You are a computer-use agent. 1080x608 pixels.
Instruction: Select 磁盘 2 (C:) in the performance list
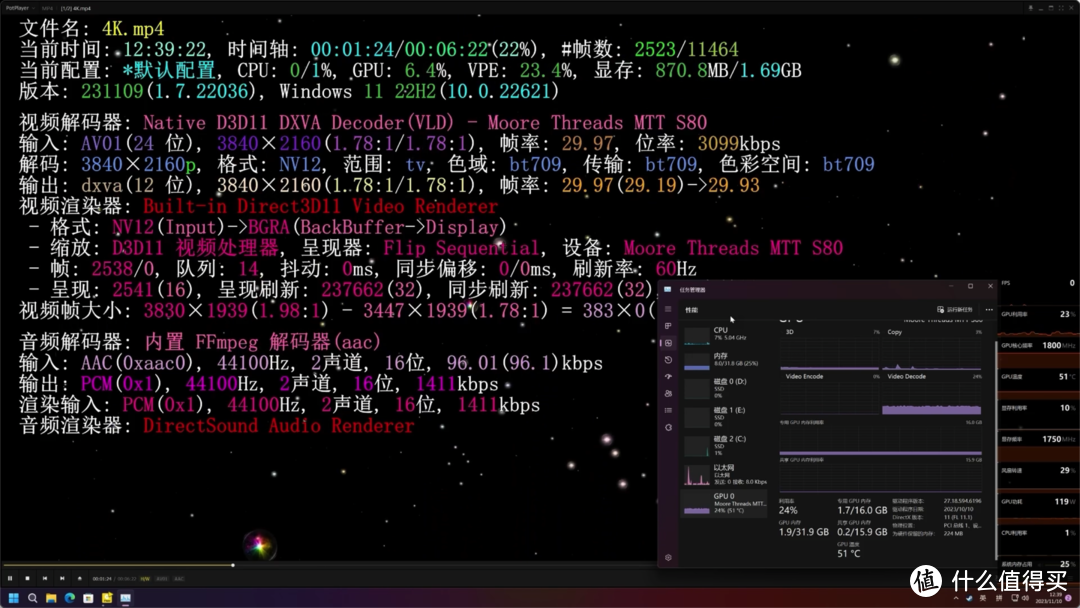click(x=725, y=446)
